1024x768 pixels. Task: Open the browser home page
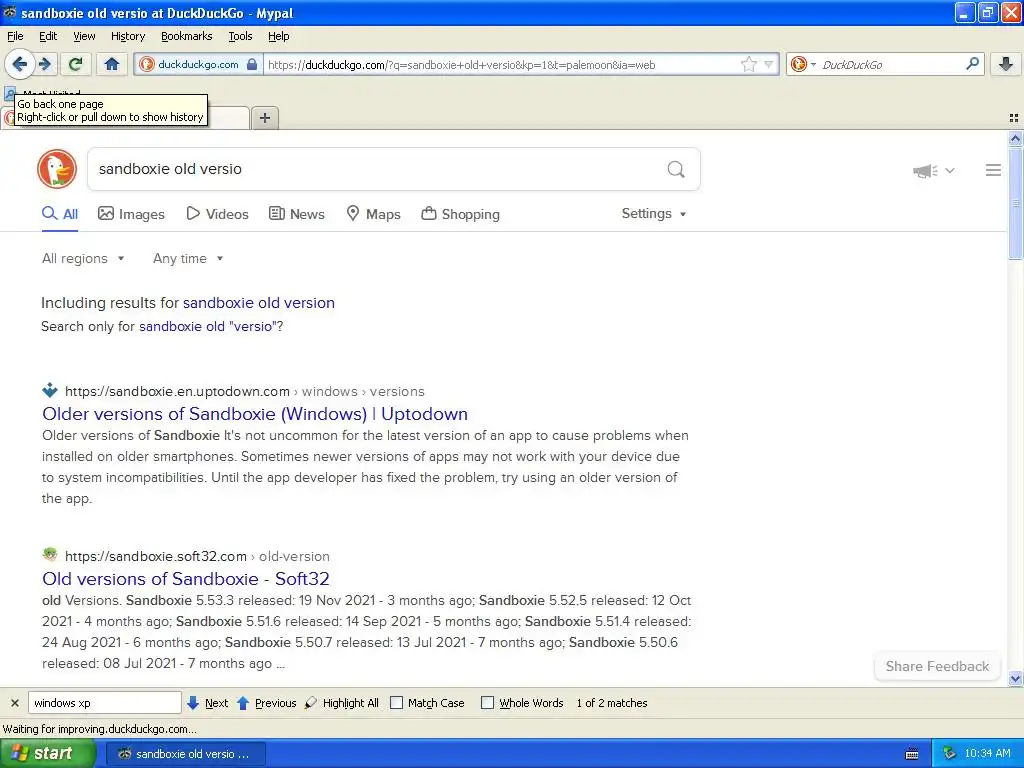112,64
